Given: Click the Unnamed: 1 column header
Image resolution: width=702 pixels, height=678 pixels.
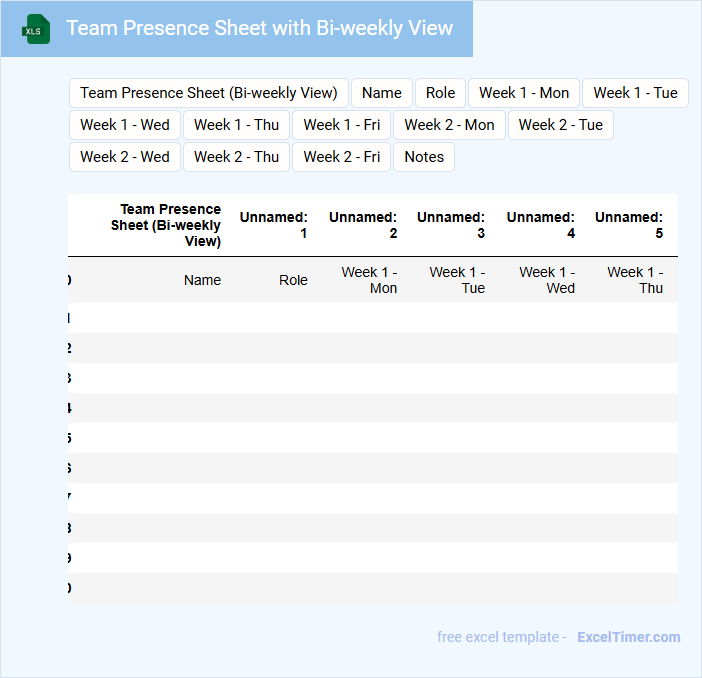Looking at the screenshot, I should tap(273, 225).
